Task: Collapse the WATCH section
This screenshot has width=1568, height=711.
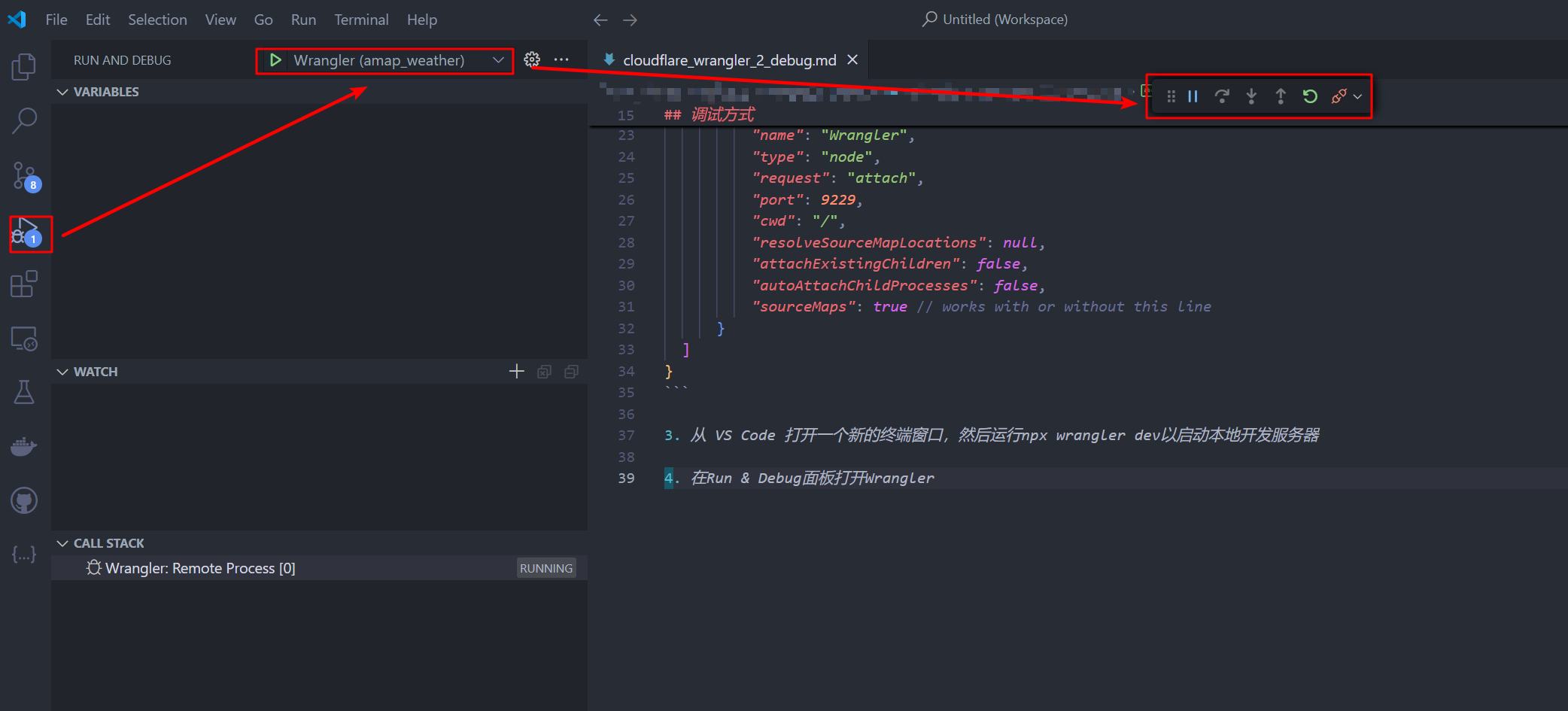Action: click(63, 372)
